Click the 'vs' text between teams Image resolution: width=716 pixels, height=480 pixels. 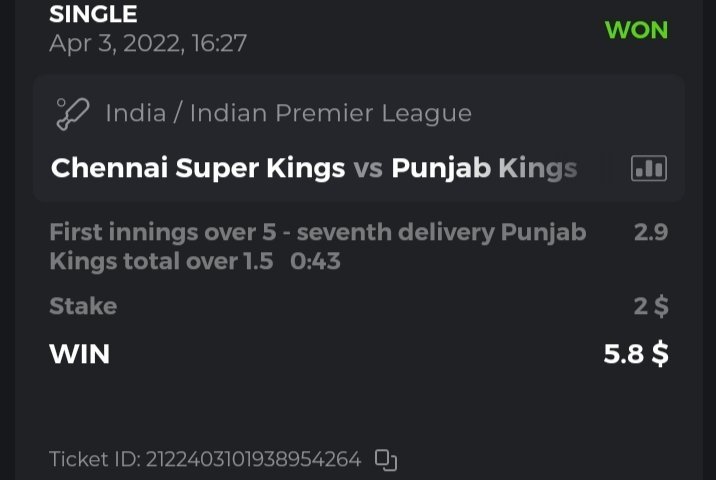click(368, 168)
